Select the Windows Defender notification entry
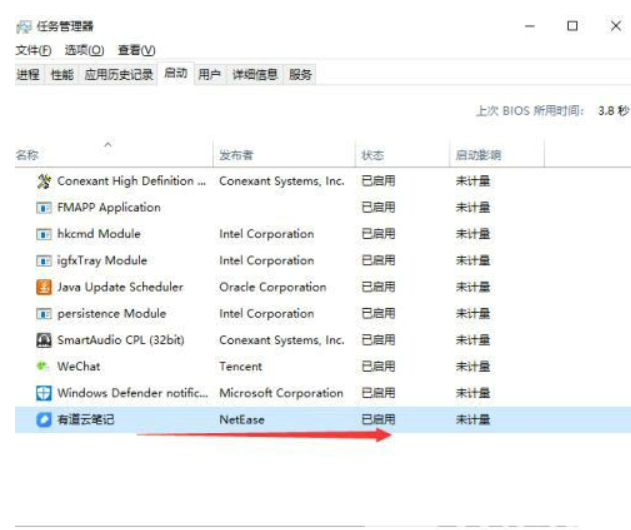631x530 pixels. point(133,393)
